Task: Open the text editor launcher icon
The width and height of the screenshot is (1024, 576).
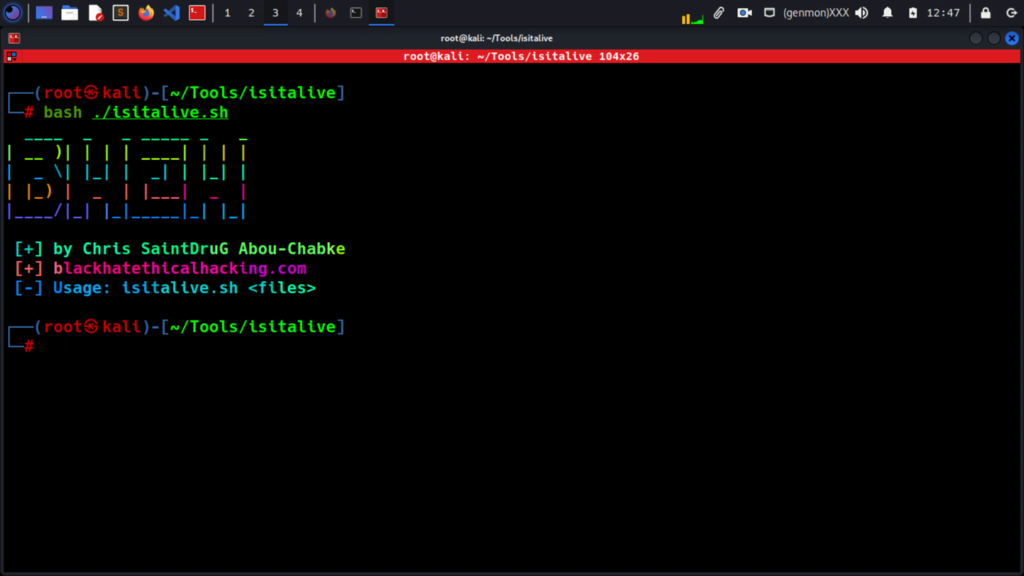Action: pyautogui.click(x=95, y=13)
